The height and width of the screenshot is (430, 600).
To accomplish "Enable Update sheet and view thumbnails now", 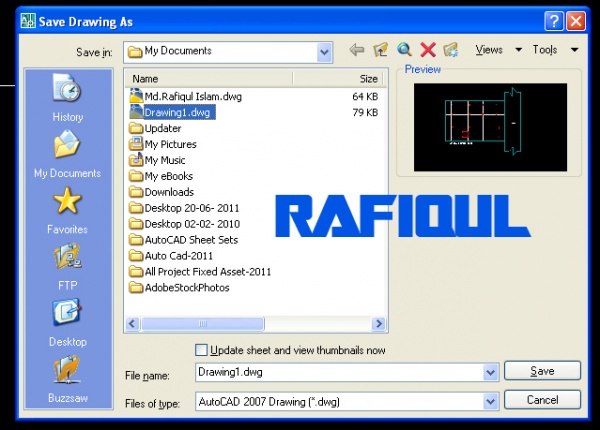I will pos(201,350).
